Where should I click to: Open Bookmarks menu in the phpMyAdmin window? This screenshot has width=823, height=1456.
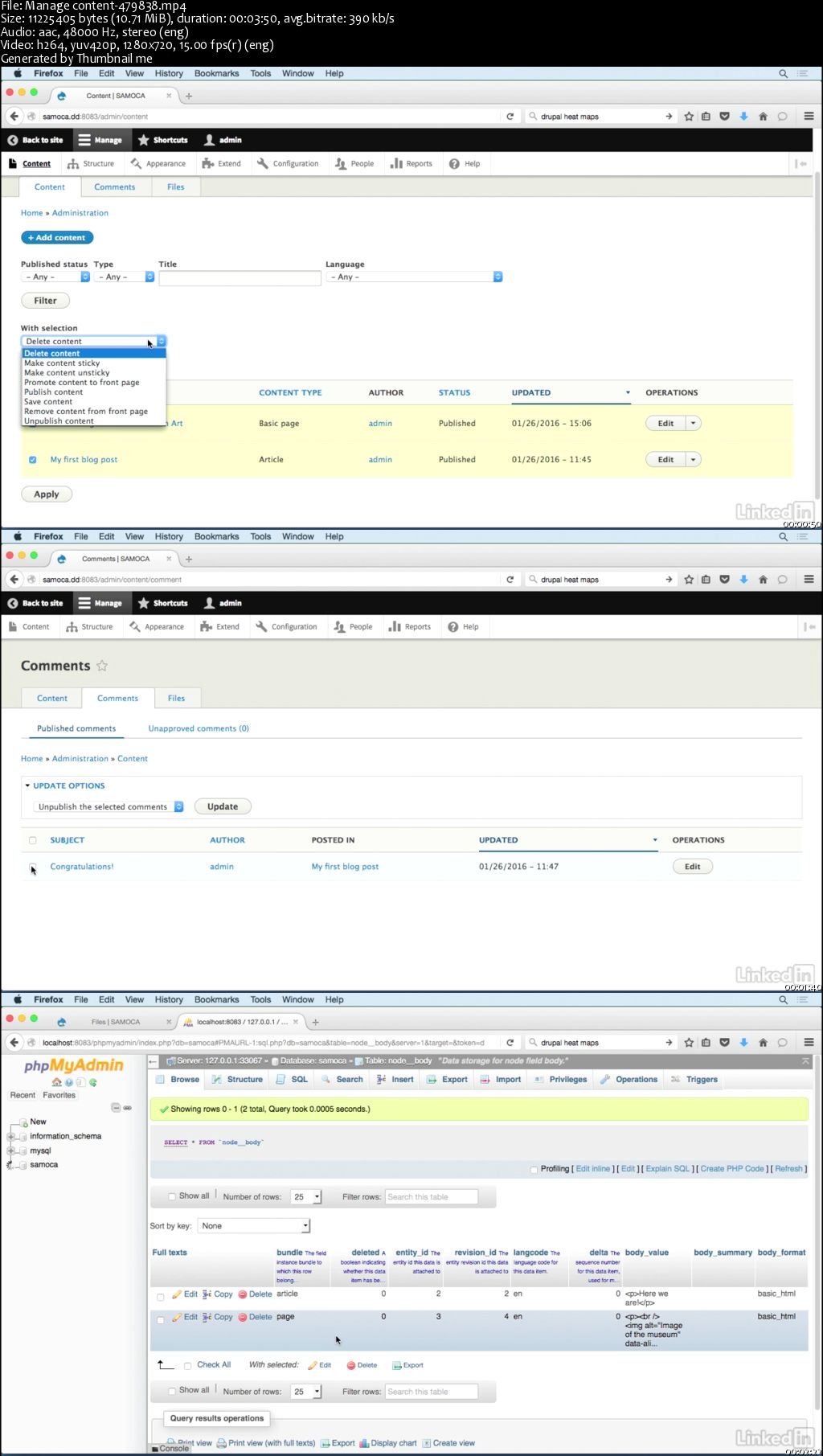tap(216, 999)
